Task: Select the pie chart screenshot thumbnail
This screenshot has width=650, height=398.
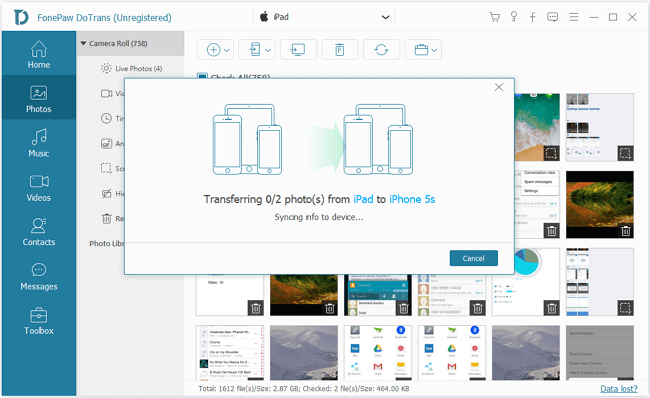Action: (526, 282)
